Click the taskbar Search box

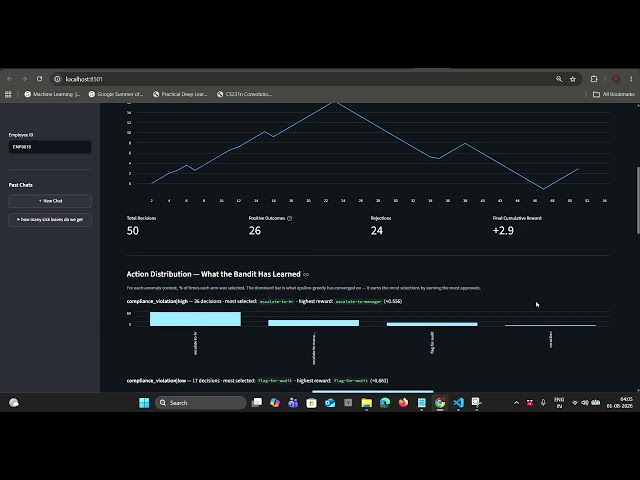(200, 403)
